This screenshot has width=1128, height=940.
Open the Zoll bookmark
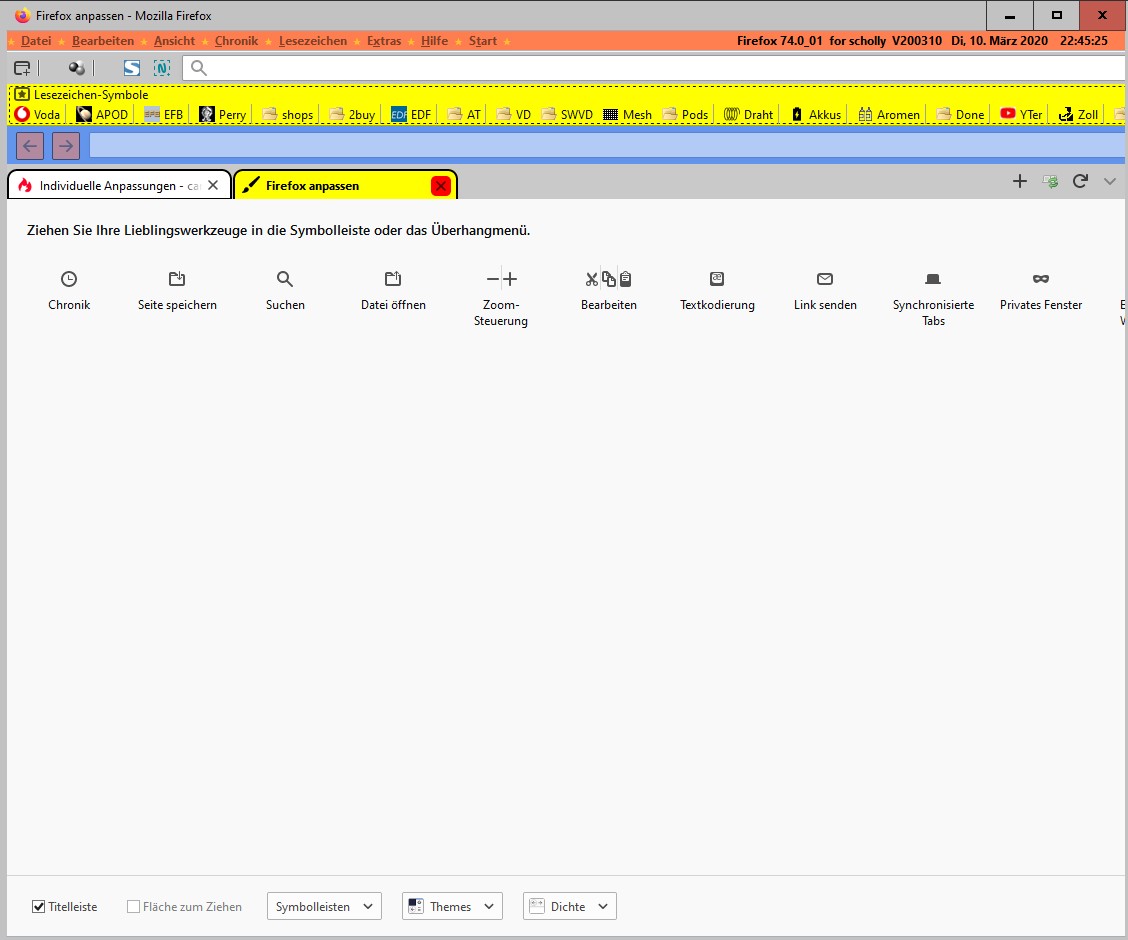(x=1078, y=114)
